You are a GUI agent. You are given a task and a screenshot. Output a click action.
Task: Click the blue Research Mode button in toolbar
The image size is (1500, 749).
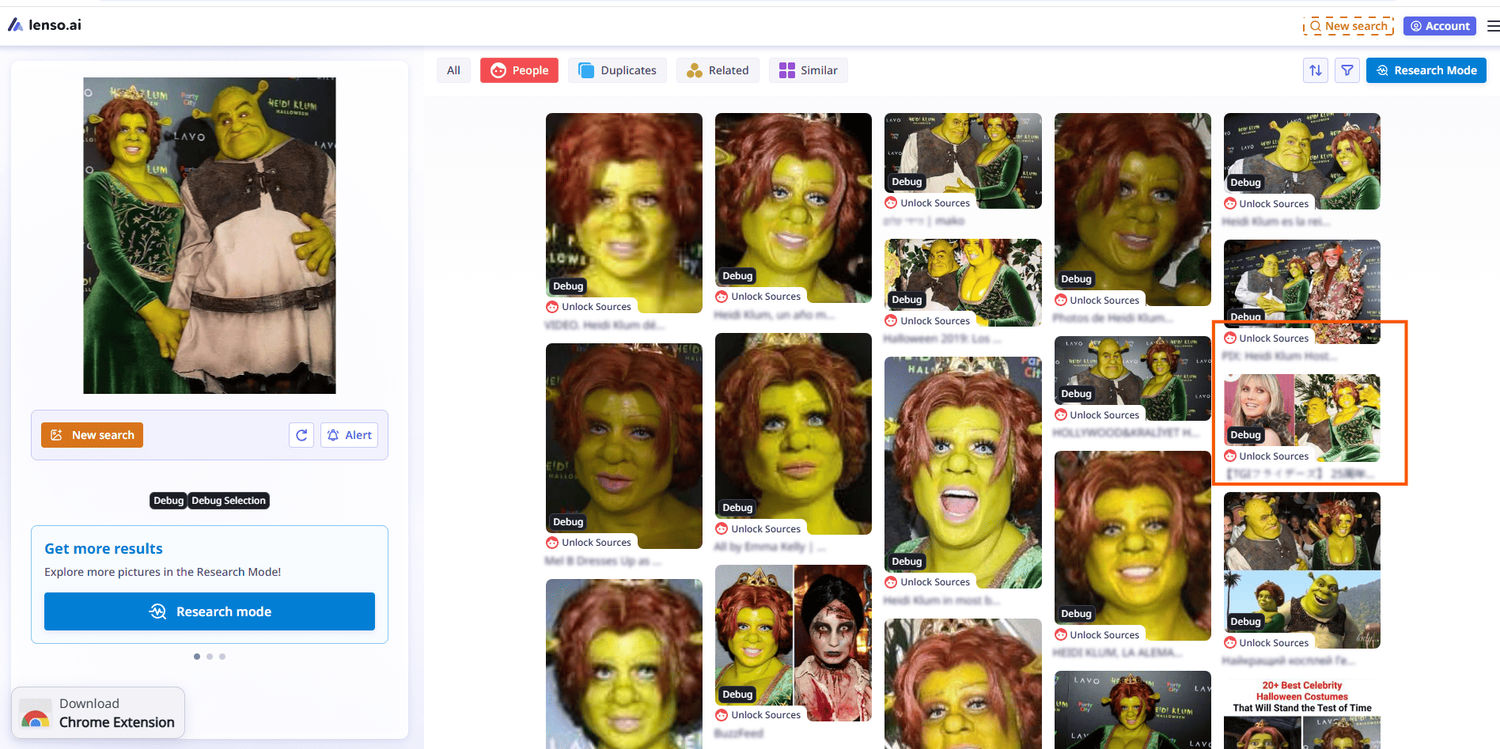tap(1426, 70)
